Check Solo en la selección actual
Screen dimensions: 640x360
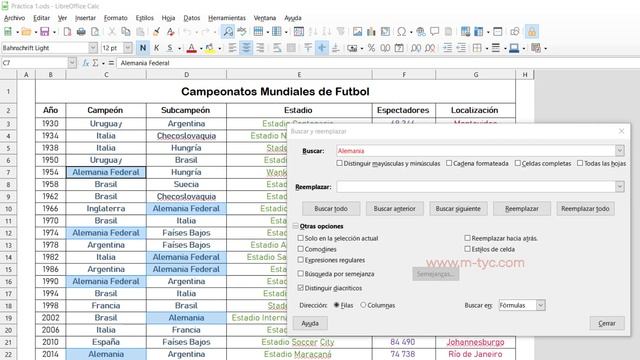[x=301, y=238]
